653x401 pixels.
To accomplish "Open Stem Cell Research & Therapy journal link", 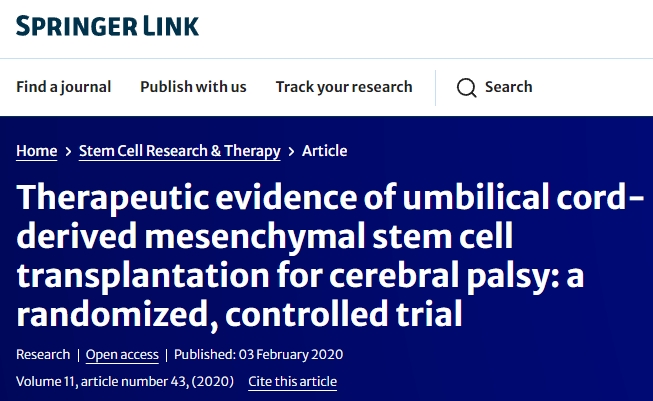I will pos(179,151).
